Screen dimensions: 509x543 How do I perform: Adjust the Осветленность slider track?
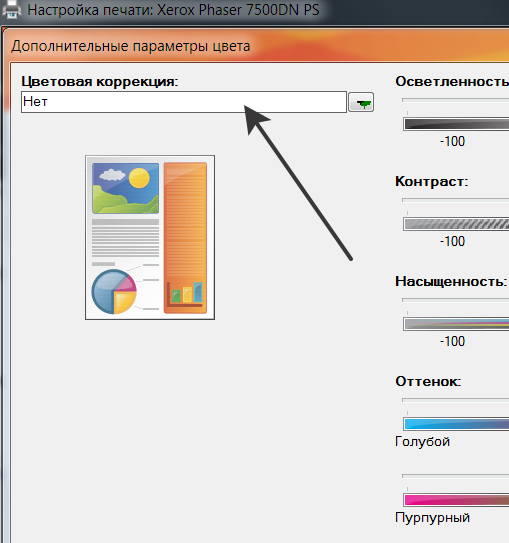tap(455, 100)
